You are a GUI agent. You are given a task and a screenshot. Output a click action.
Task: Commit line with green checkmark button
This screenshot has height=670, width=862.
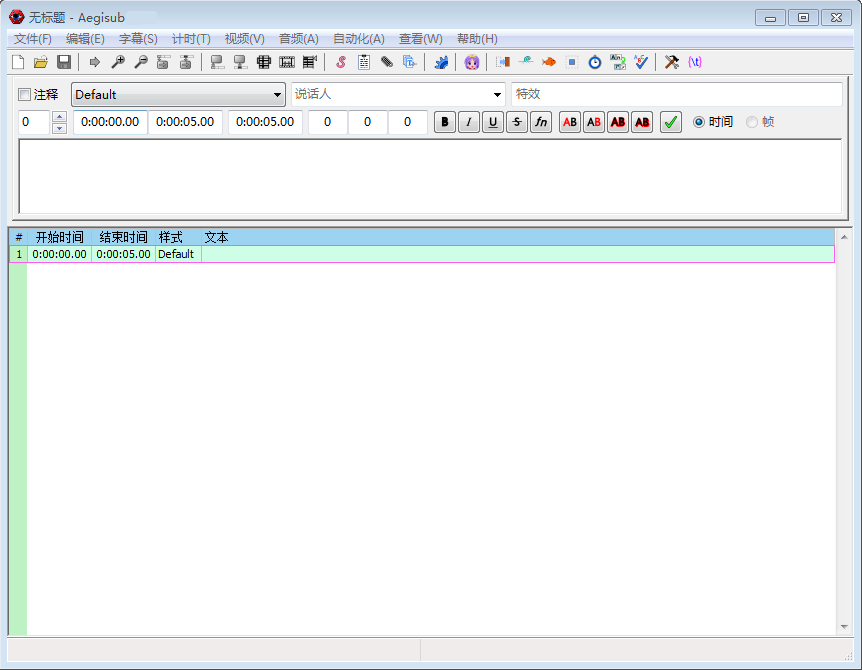point(671,122)
